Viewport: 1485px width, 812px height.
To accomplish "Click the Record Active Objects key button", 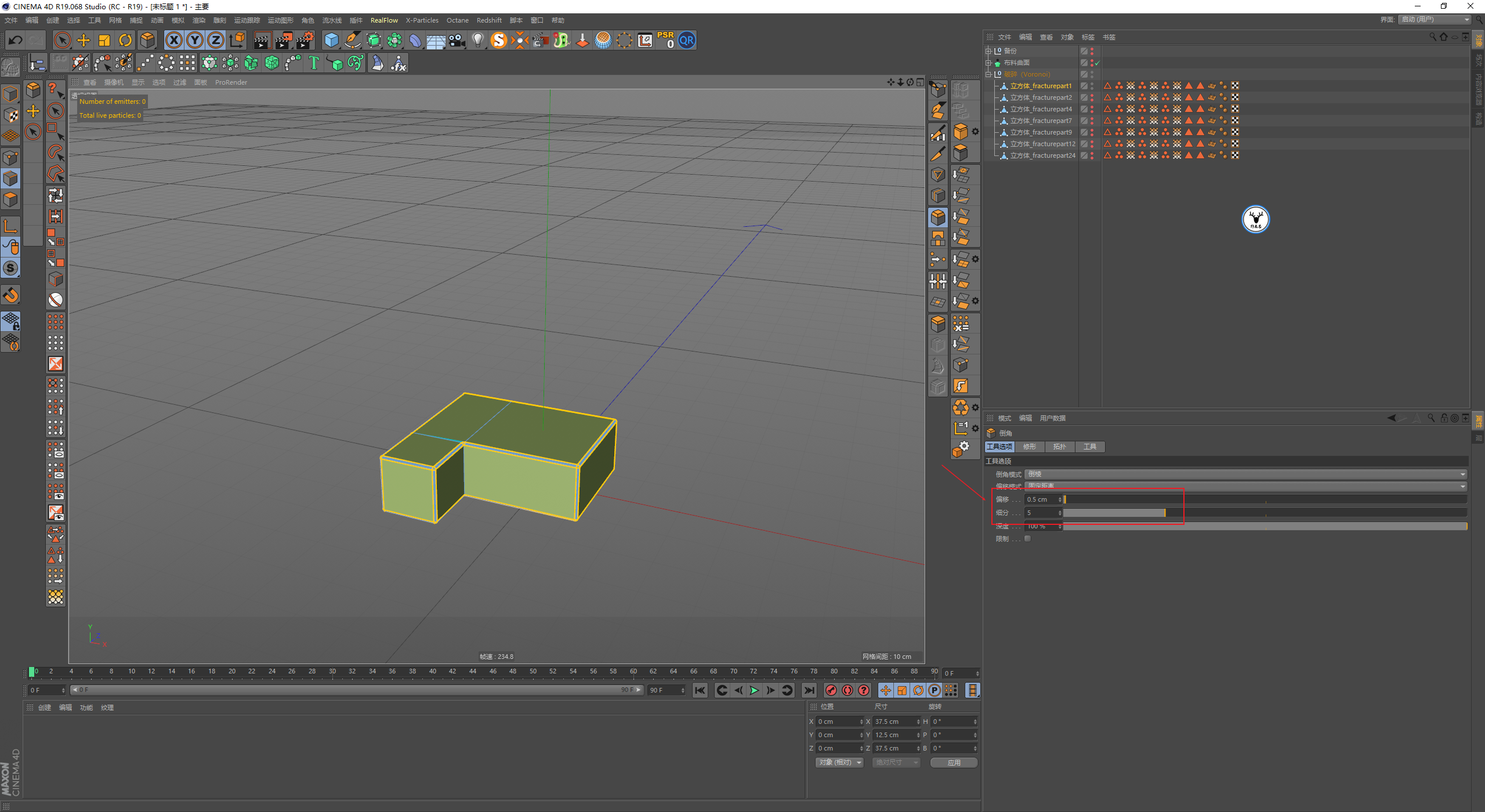I will 831,690.
